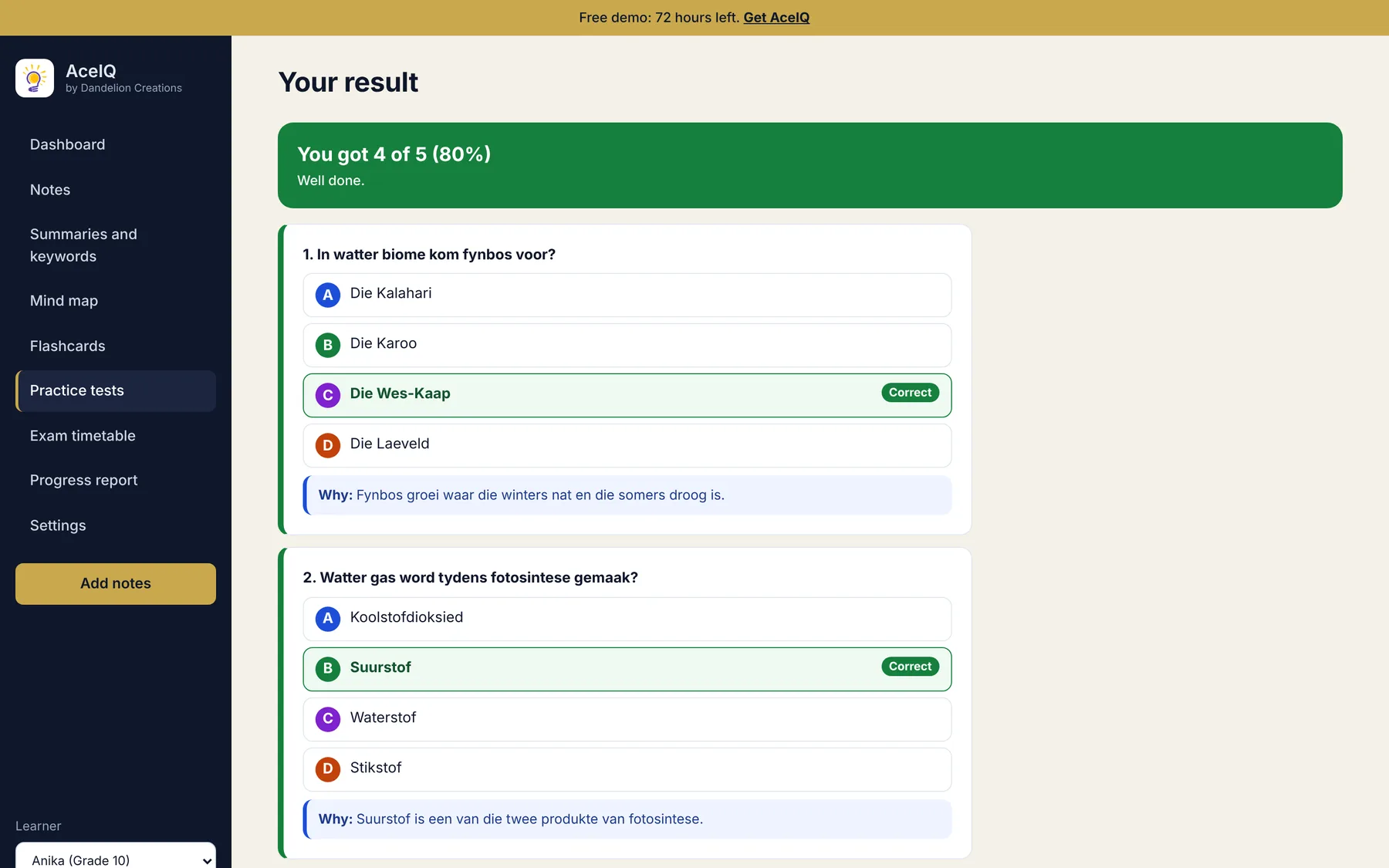Click the Add notes button

[x=116, y=583]
